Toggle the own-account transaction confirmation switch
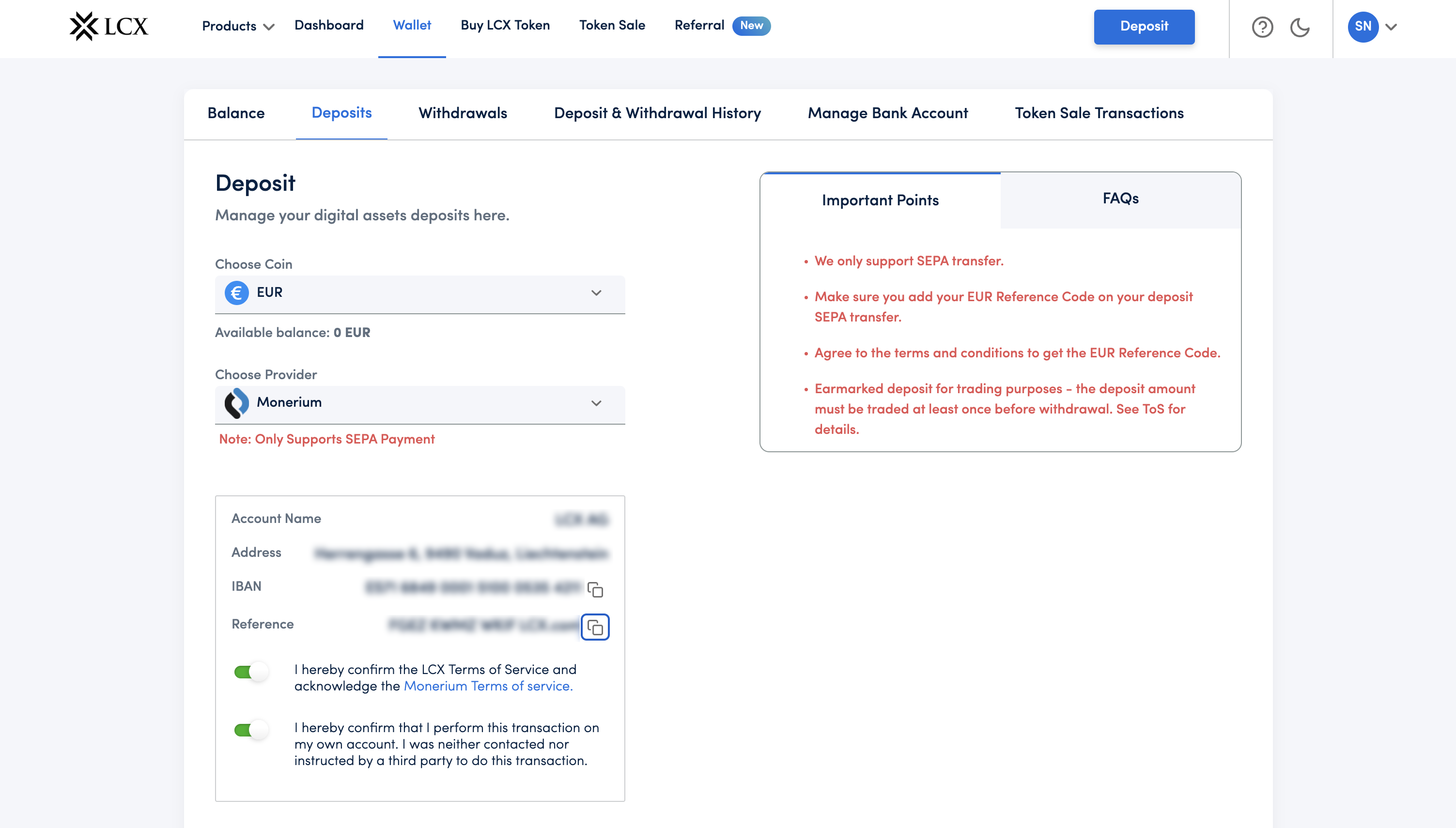Viewport: 1456px width, 828px height. coord(251,730)
